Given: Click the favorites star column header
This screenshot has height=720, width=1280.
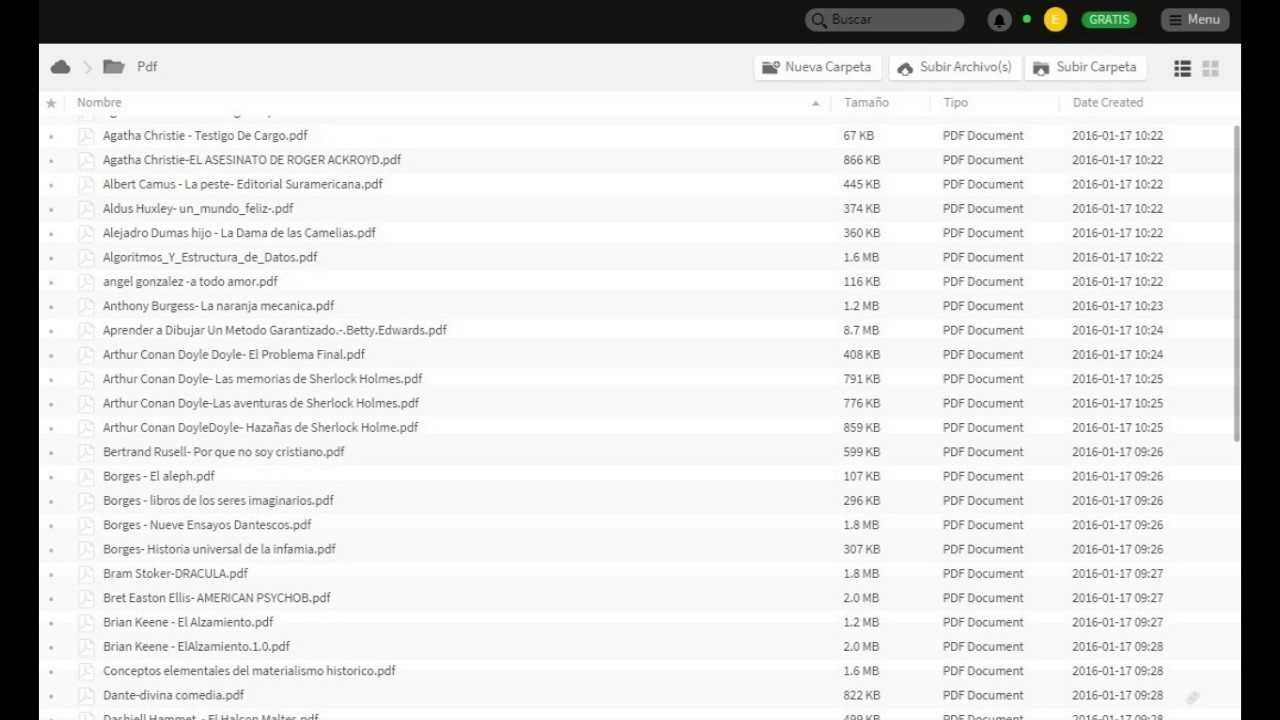Looking at the screenshot, I should click(51, 103).
